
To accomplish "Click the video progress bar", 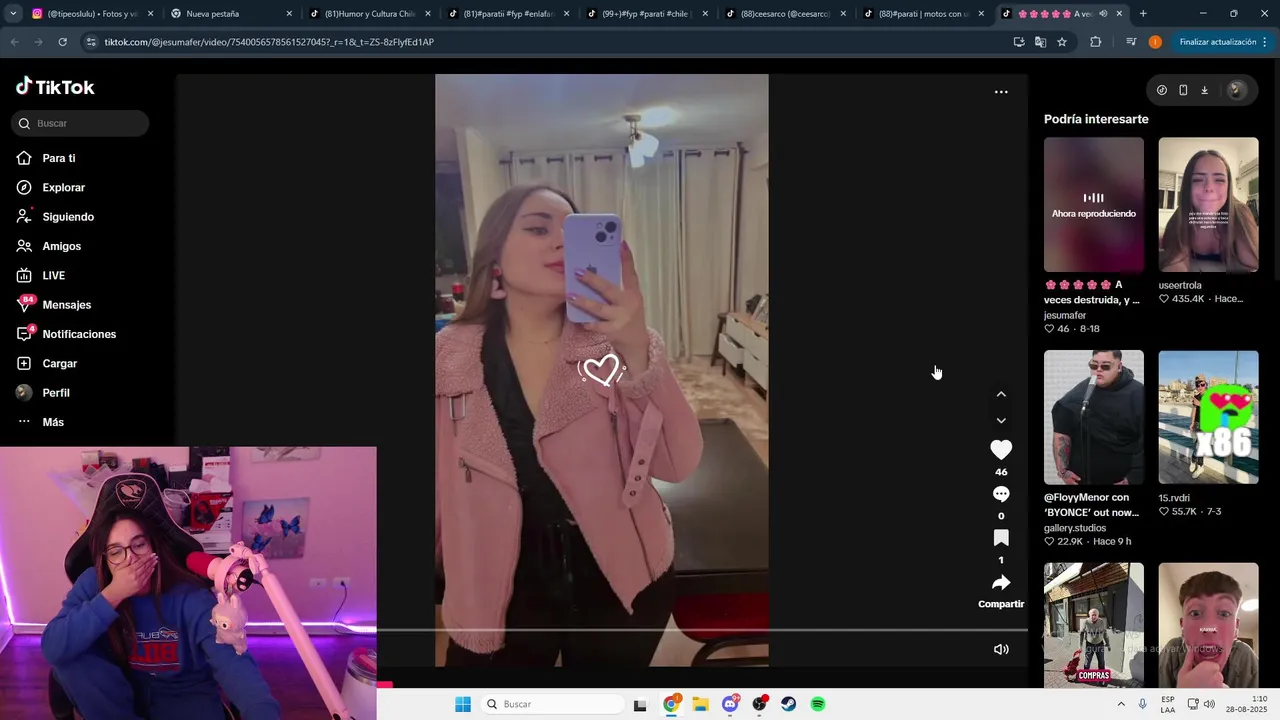I will [702, 630].
